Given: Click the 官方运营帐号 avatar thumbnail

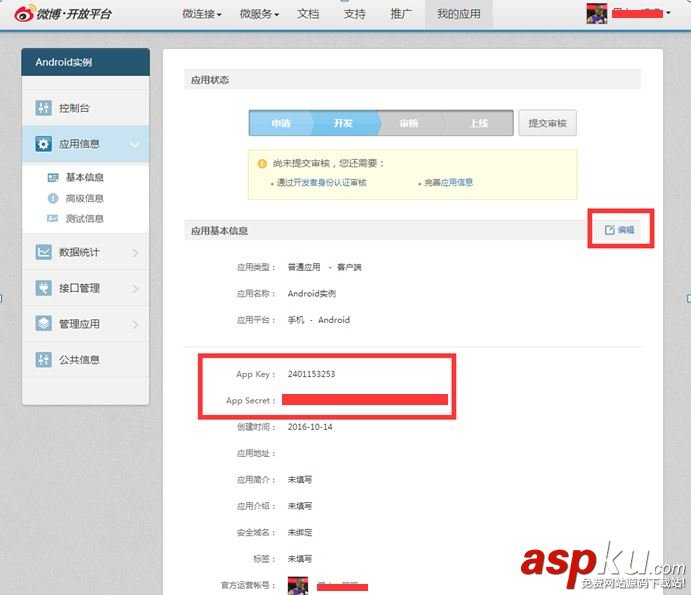Looking at the screenshot, I should pos(298,586).
